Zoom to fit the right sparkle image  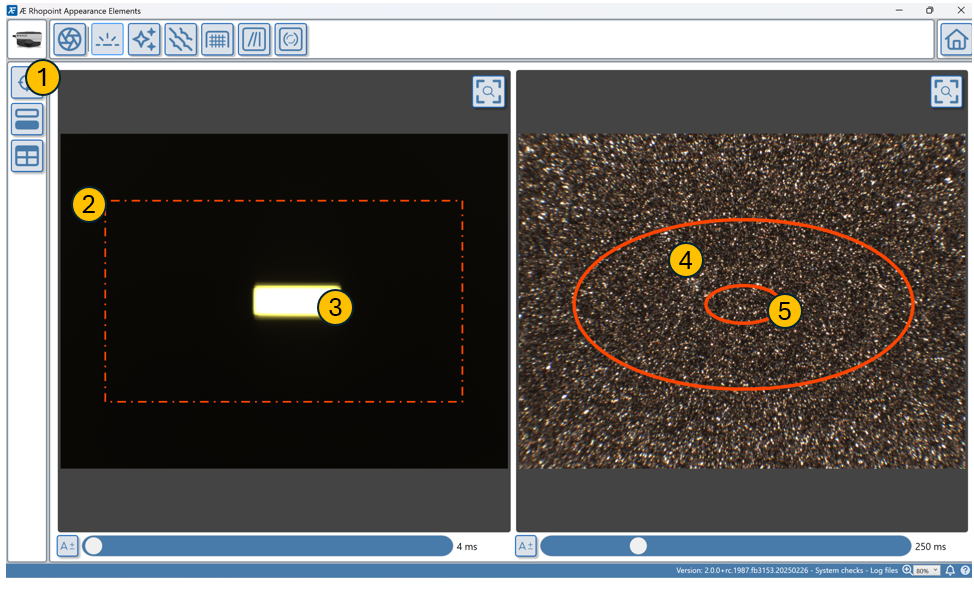946,92
